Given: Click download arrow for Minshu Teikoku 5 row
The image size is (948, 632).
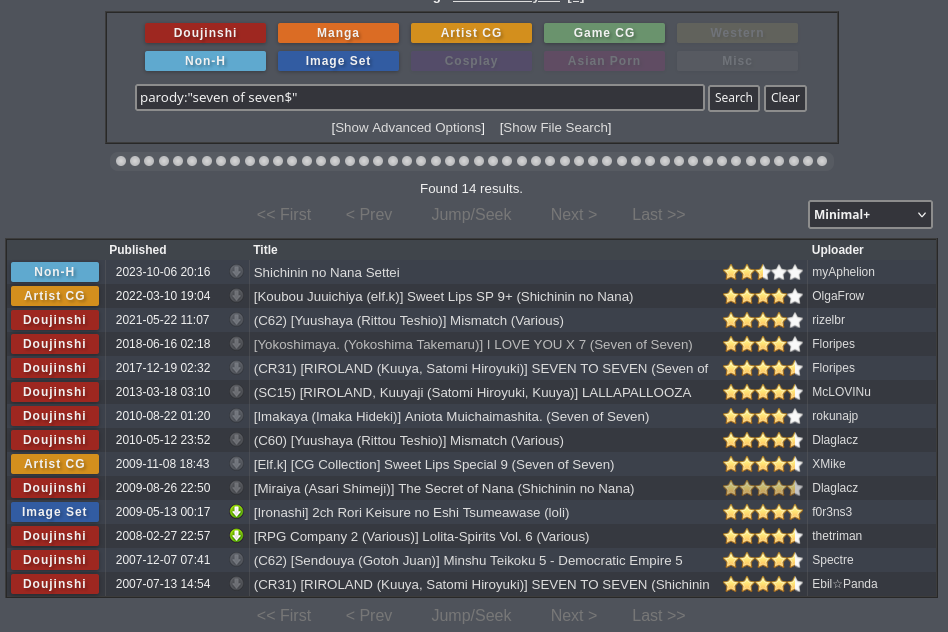Looking at the screenshot, I should click(x=236, y=559).
